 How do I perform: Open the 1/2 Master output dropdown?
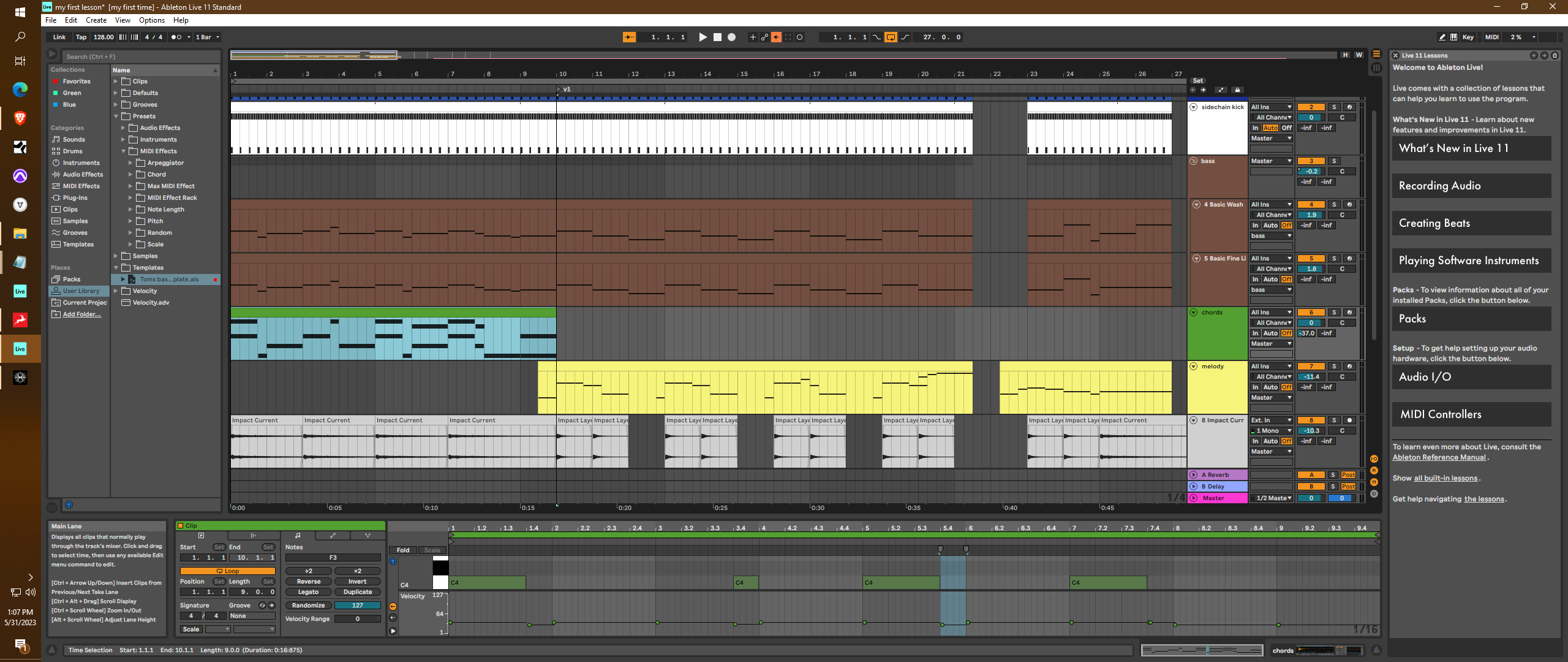coord(1271,498)
